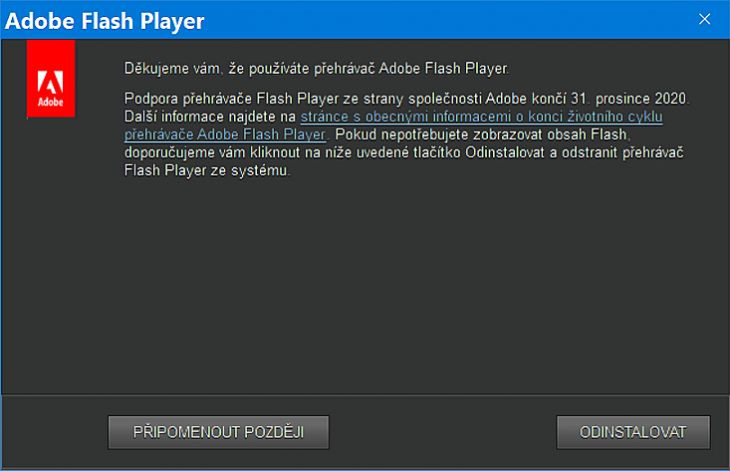This screenshot has width=730, height=471.
Task: Open the link starting with 'stránce s obecnými informacemi'
Action: 481,116
